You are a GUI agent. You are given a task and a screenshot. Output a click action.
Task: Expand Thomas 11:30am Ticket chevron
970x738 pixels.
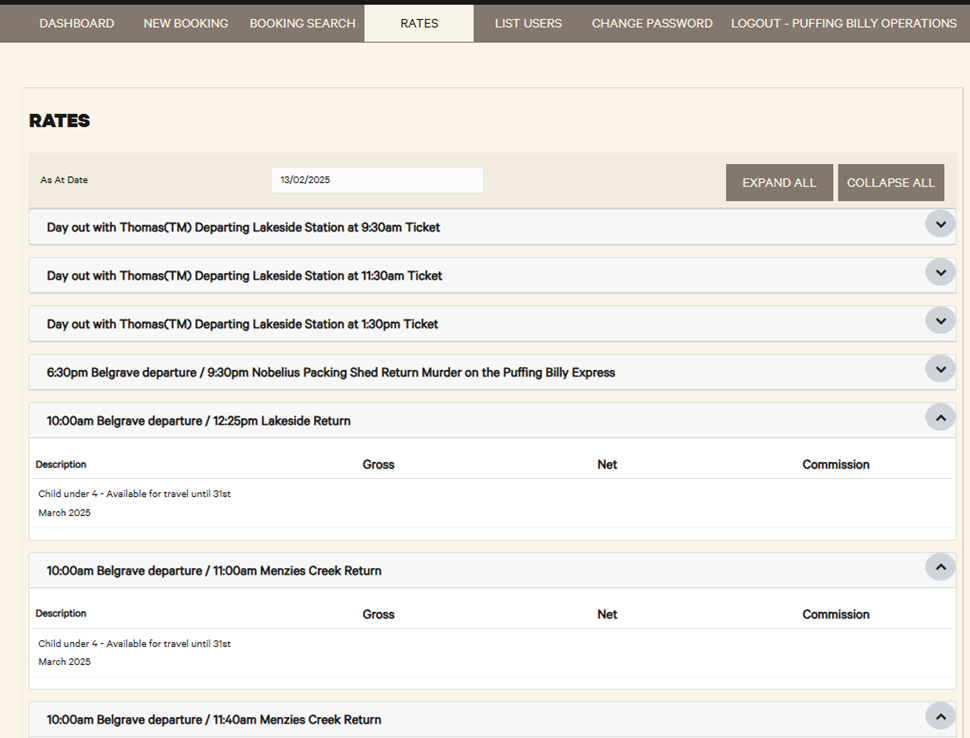click(x=940, y=272)
